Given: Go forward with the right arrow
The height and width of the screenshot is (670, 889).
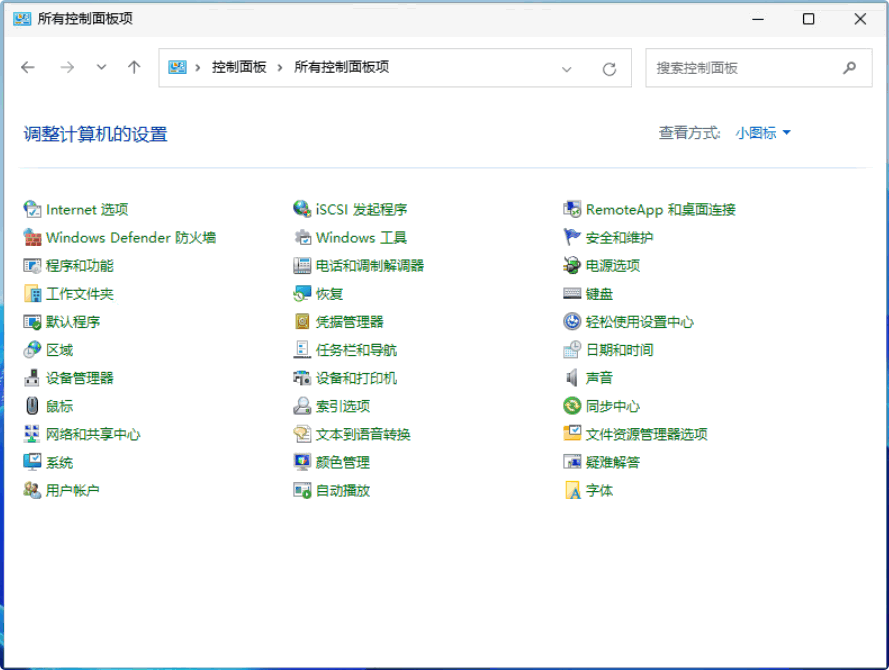Looking at the screenshot, I should [x=67, y=67].
